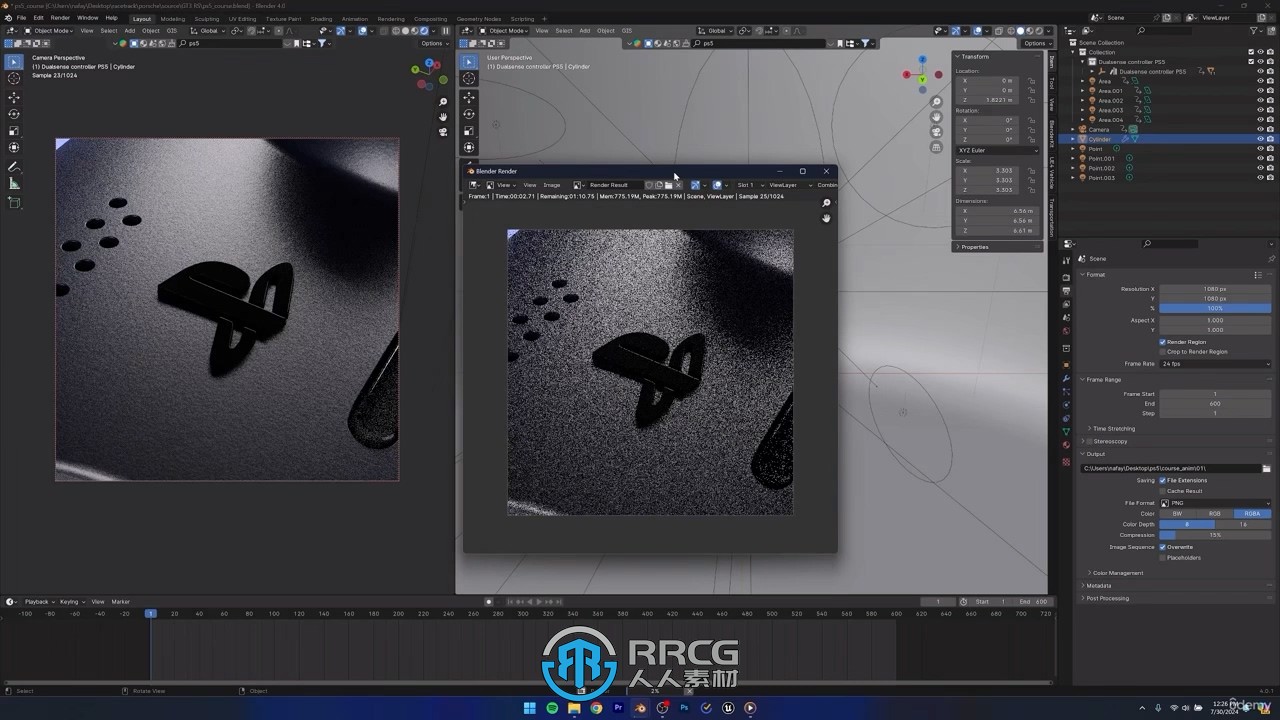Open the Modifiers wrench properties tab
The image size is (1280, 720).
coord(1066,378)
